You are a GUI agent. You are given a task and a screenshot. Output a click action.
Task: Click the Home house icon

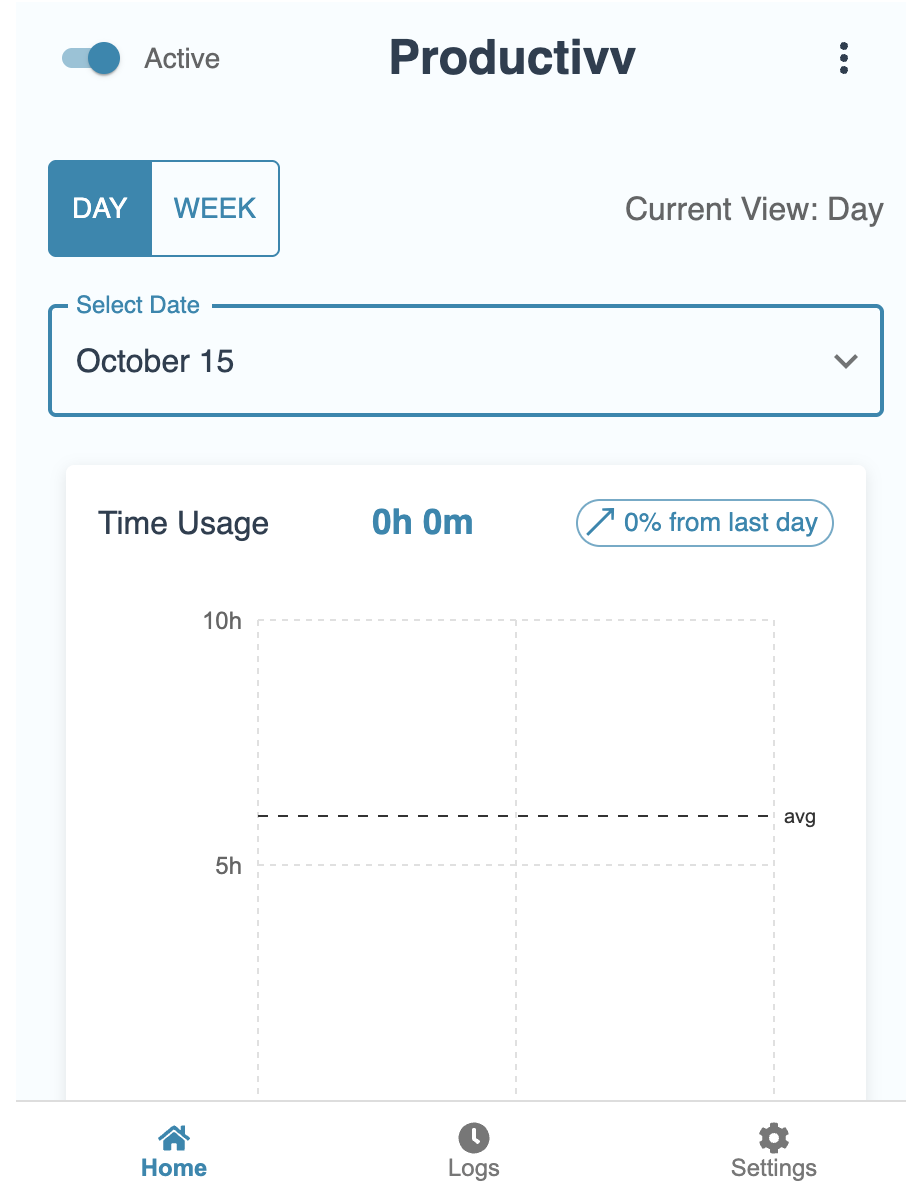pos(174,1137)
